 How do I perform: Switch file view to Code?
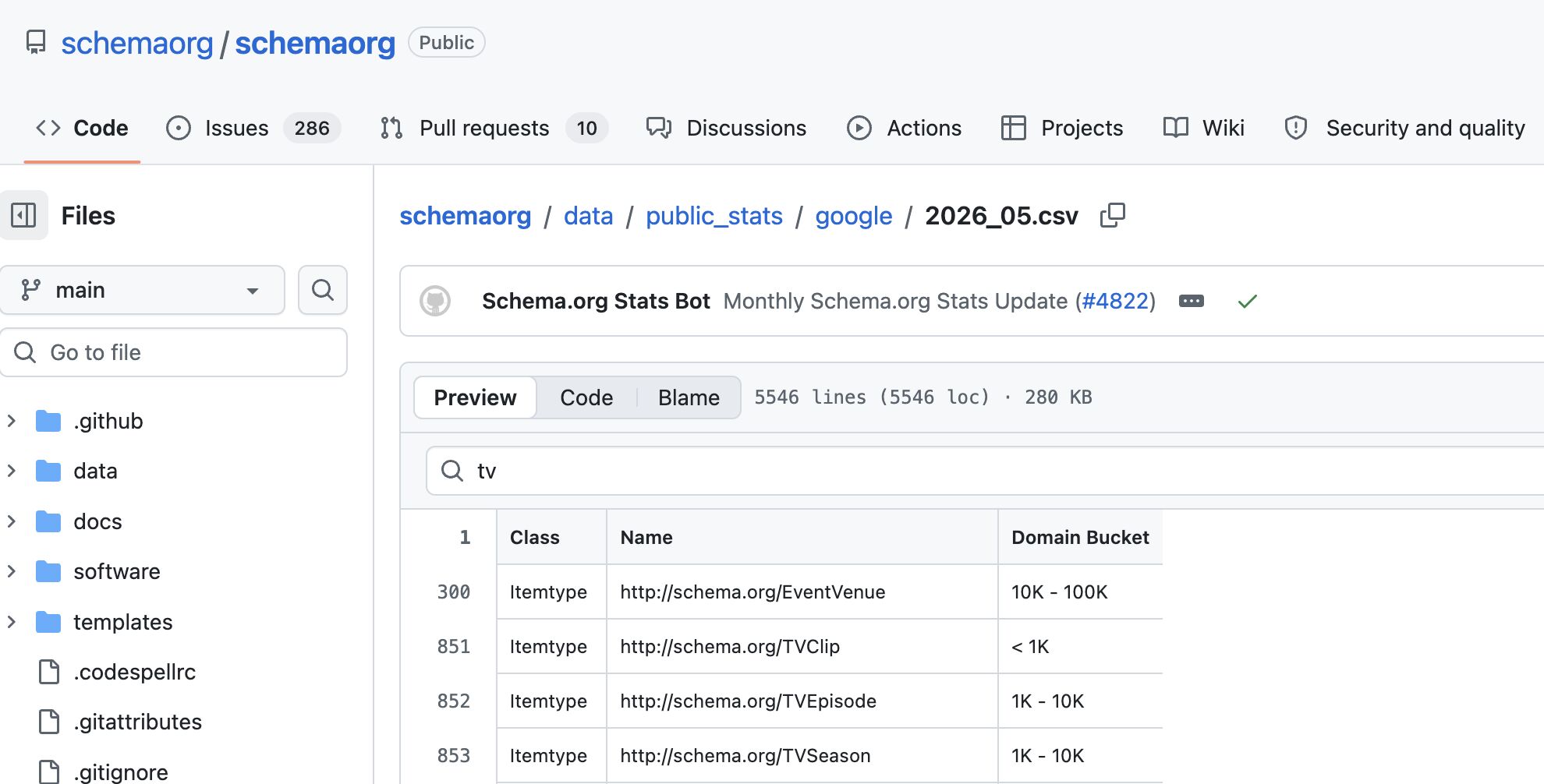pos(586,397)
